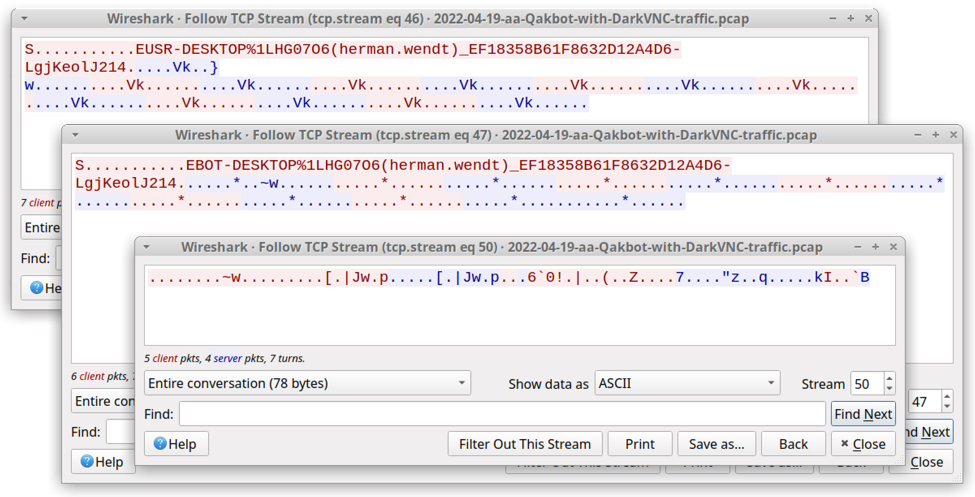Maximize the tcp.stream eq 50 window
The height and width of the screenshot is (497, 975).
(x=875, y=247)
